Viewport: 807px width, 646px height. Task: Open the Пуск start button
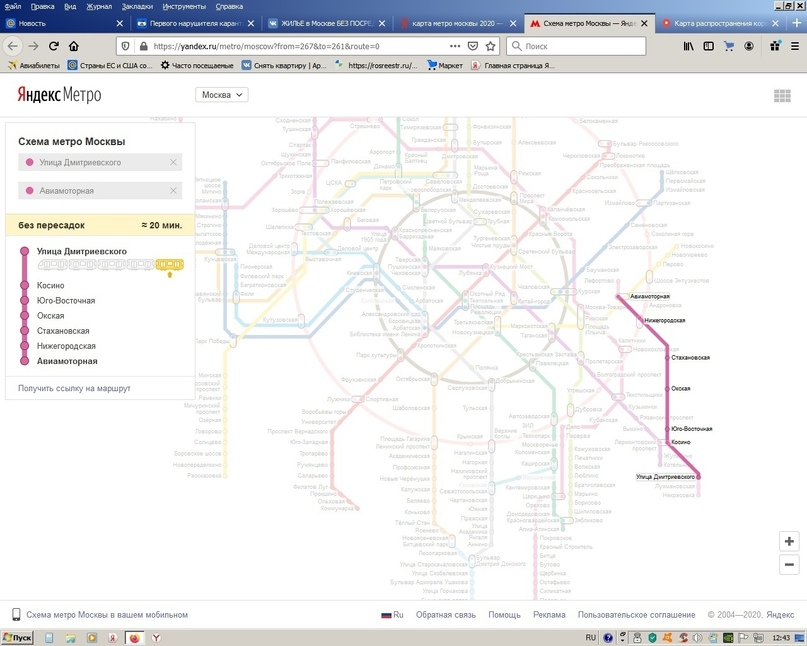(17, 638)
